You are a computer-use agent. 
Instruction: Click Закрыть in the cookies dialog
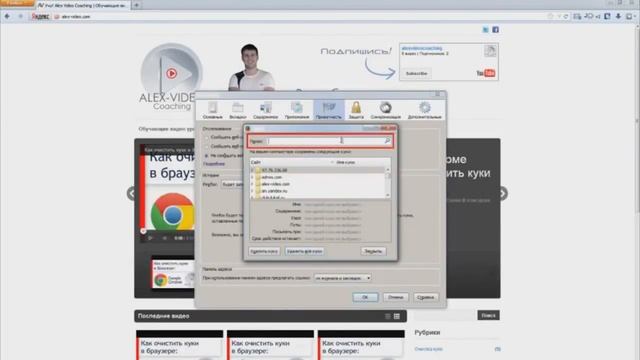(373, 251)
